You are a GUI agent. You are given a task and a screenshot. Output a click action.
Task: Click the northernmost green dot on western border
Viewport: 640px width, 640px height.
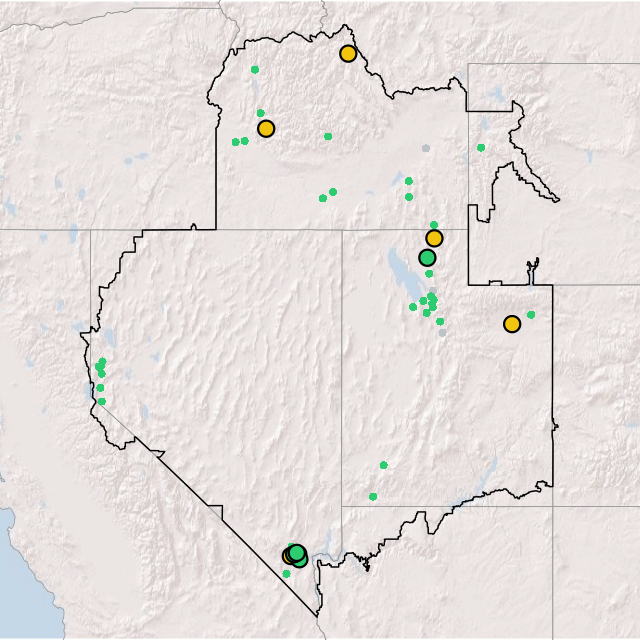[102, 361]
